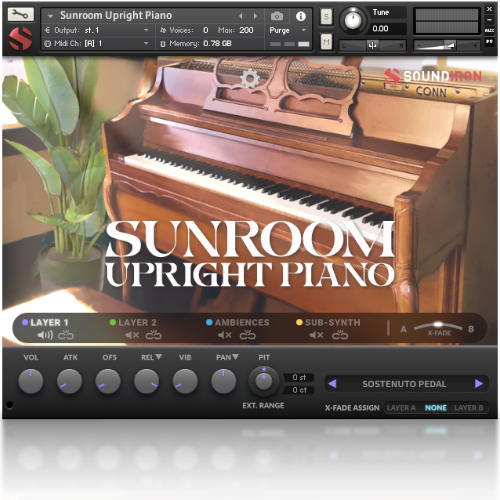Select the Layer 1 tab
Screen dimensions: 500x500
coord(45,322)
